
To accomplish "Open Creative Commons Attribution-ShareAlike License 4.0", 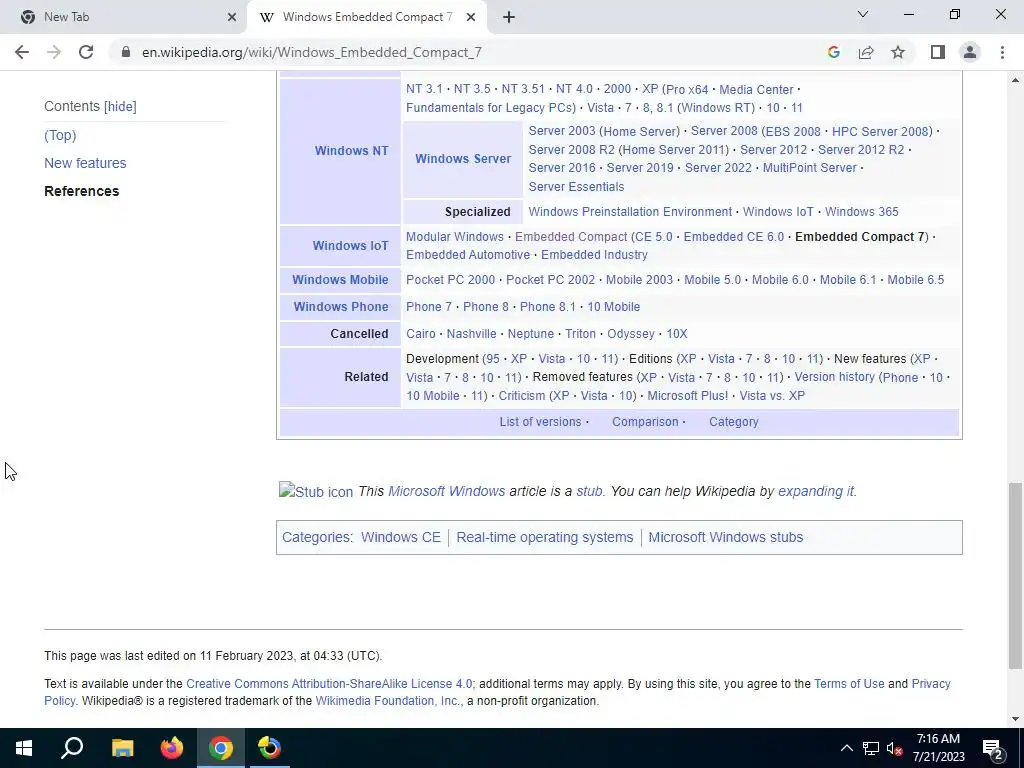I will (328, 684).
